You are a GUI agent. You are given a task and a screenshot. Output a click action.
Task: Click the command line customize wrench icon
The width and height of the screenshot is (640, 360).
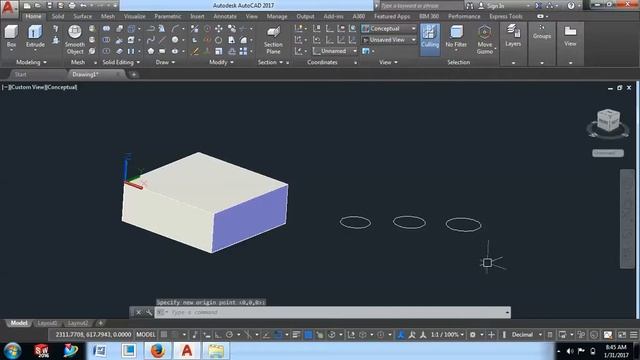(149, 312)
